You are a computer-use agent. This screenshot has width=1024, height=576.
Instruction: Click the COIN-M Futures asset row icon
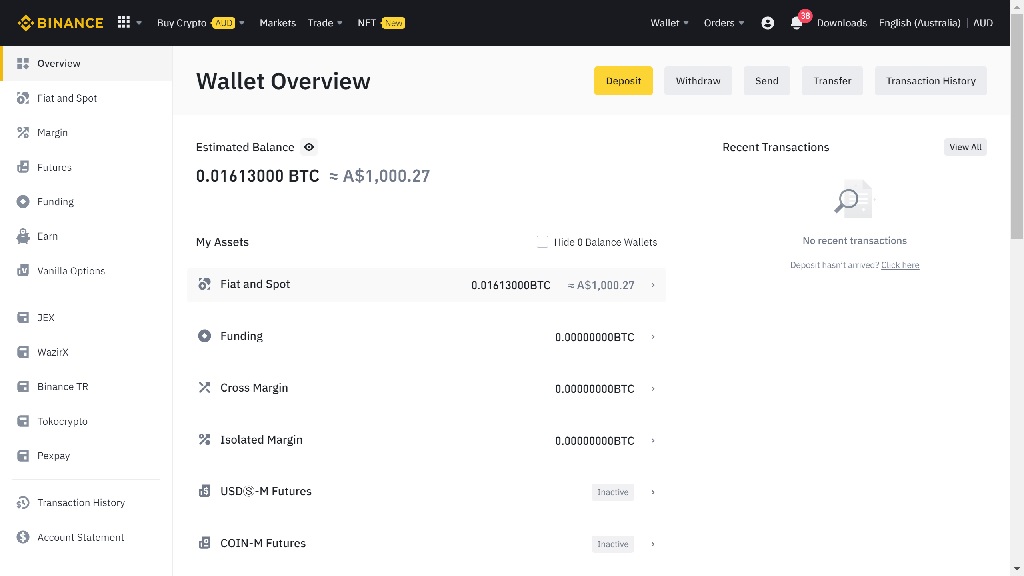click(204, 543)
